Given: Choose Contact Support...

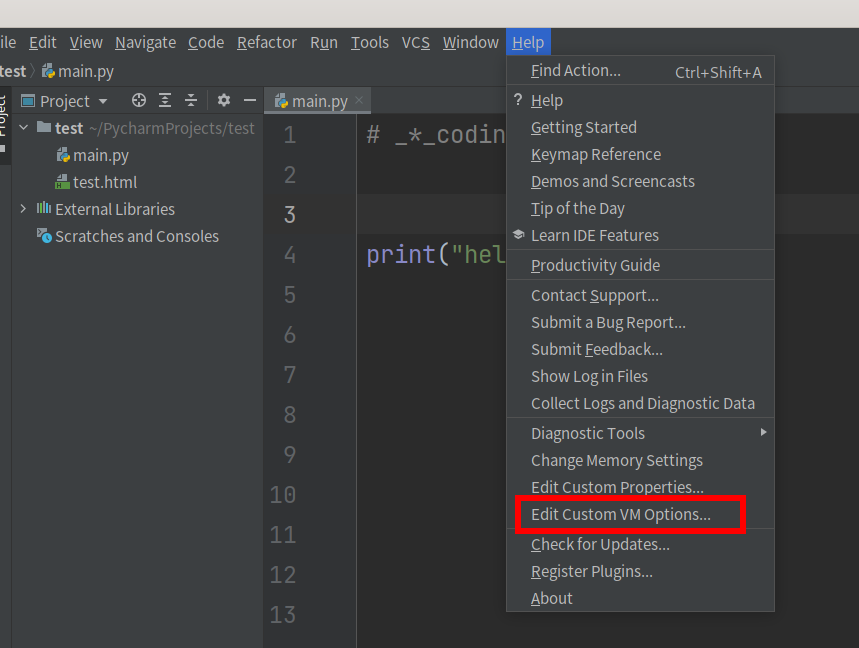Looking at the screenshot, I should coord(640,295).
